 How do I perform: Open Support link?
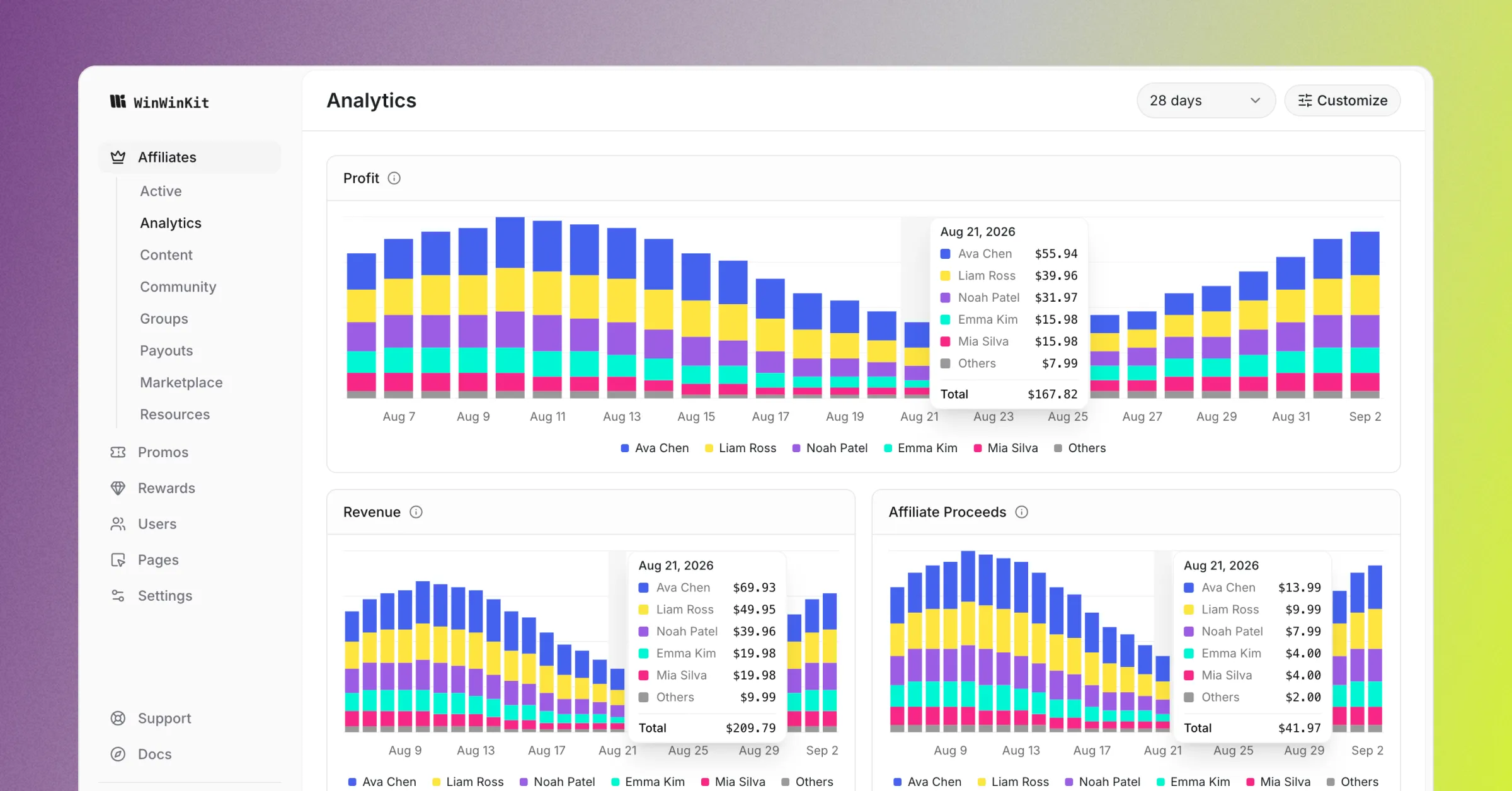(164, 719)
